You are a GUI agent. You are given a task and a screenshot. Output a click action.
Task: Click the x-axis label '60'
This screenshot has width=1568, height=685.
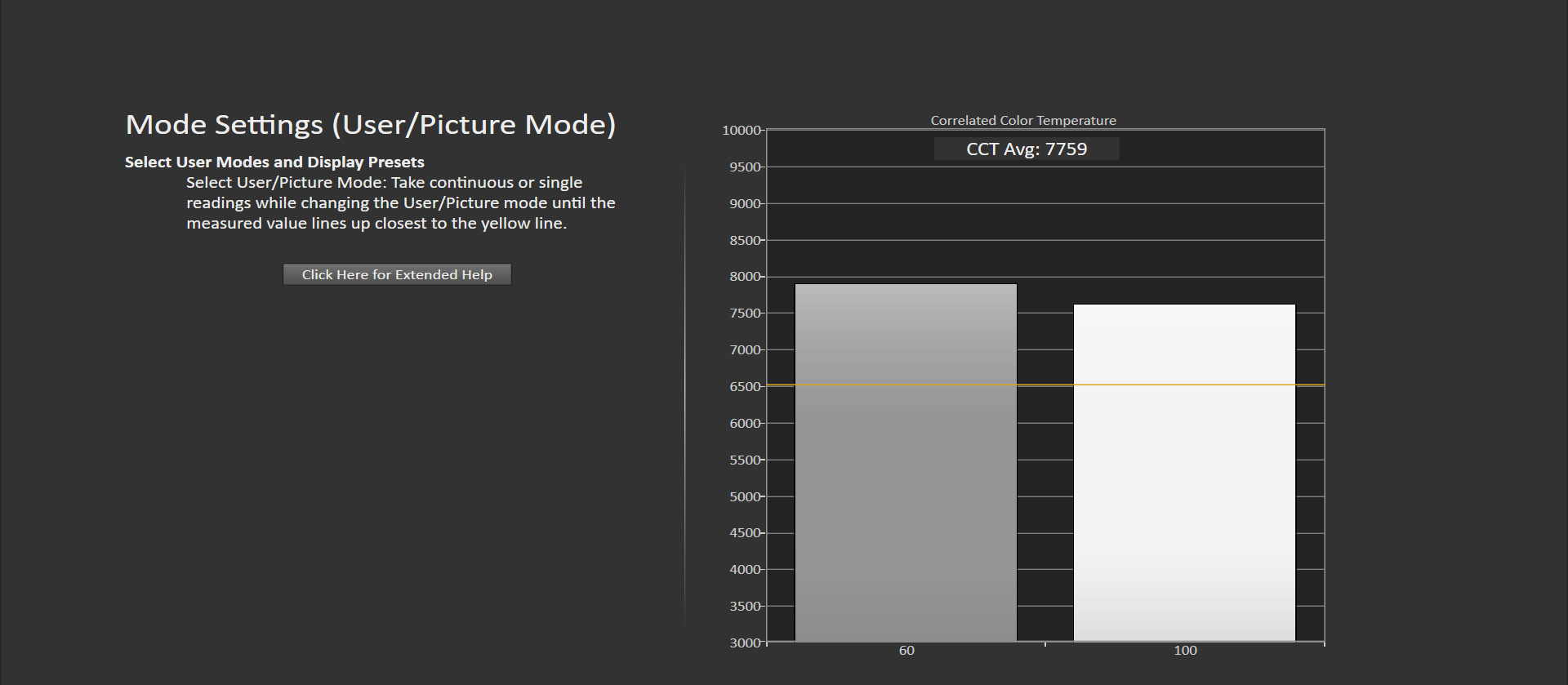[906, 651]
